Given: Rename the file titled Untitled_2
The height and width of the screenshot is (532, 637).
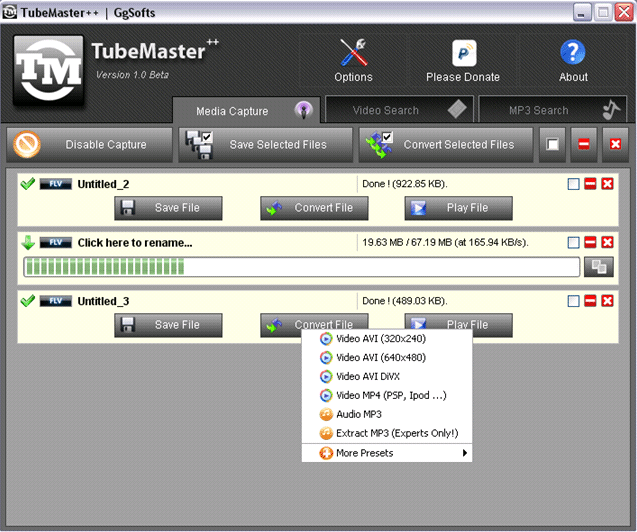Looking at the screenshot, I should pyautogui.click(x=103, y=184).
